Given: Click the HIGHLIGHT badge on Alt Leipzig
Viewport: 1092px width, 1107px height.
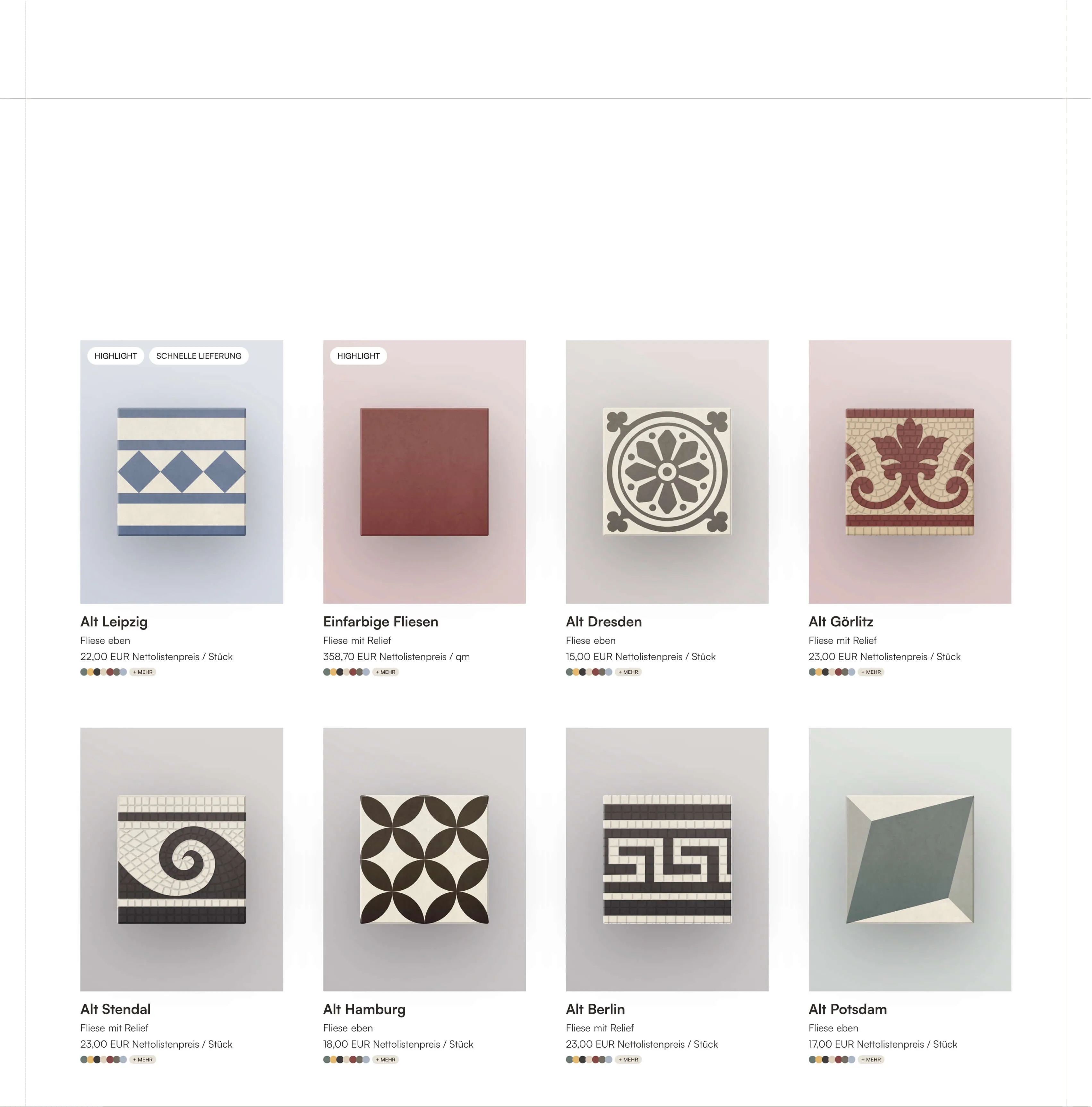Looking at the screenshot, I should pos(116,356).
